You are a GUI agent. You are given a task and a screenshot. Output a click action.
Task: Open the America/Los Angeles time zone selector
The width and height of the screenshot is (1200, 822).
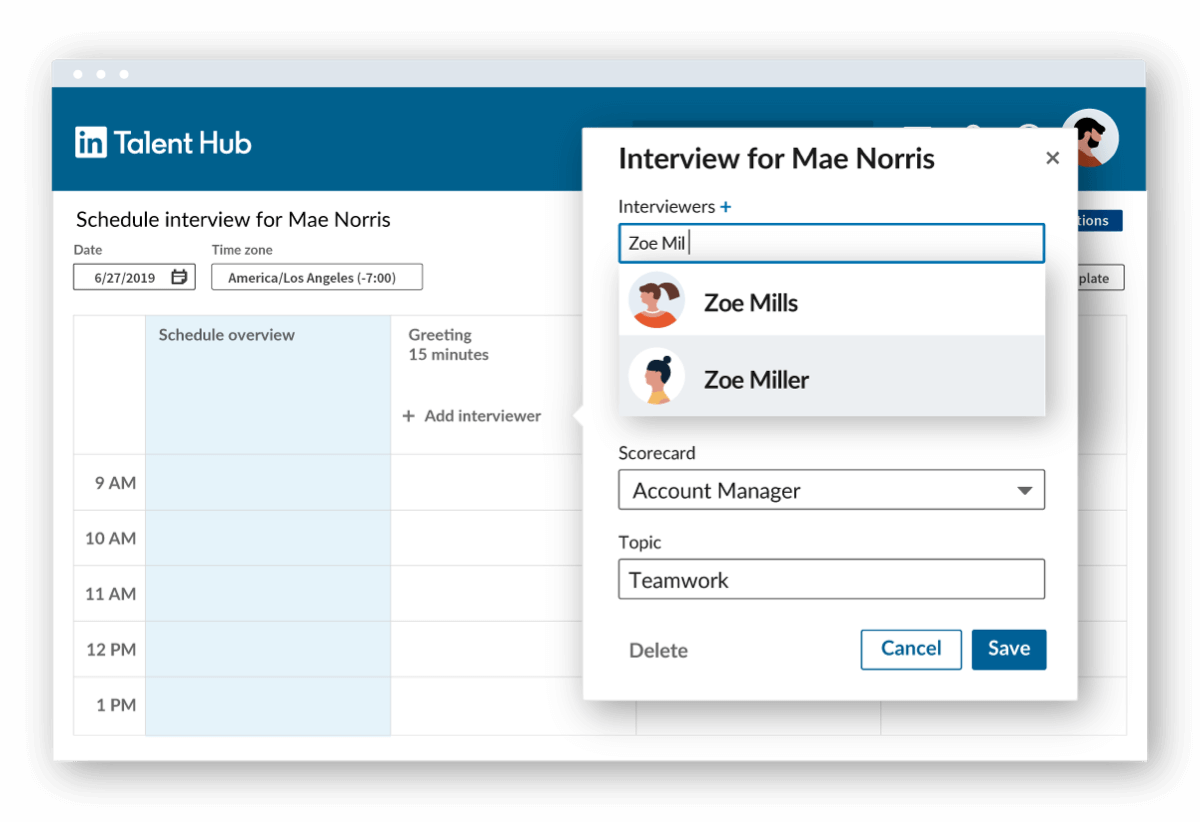click(316, 277)
